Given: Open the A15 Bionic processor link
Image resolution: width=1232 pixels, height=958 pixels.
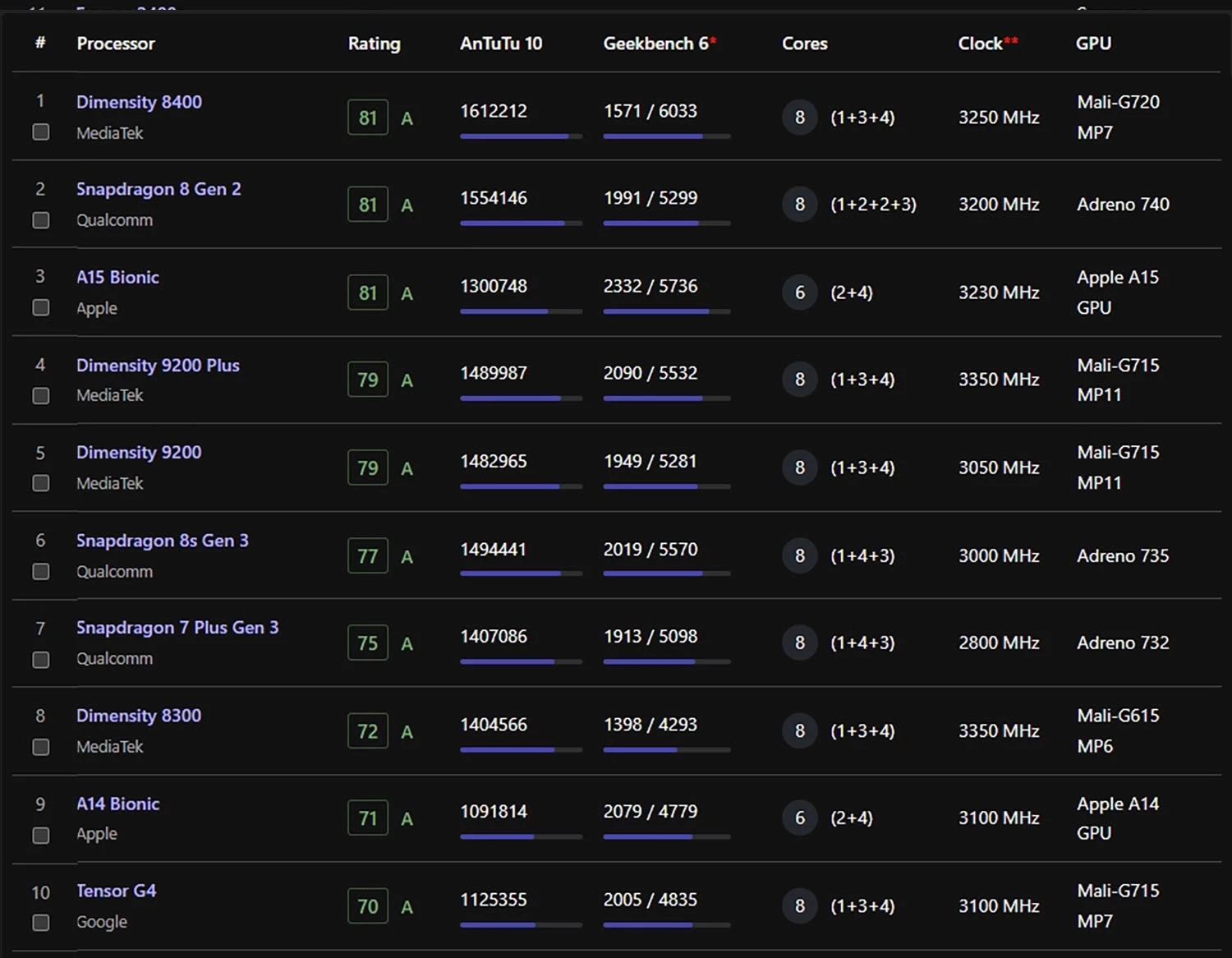Looking at the screenshot, I should [117, 277].
